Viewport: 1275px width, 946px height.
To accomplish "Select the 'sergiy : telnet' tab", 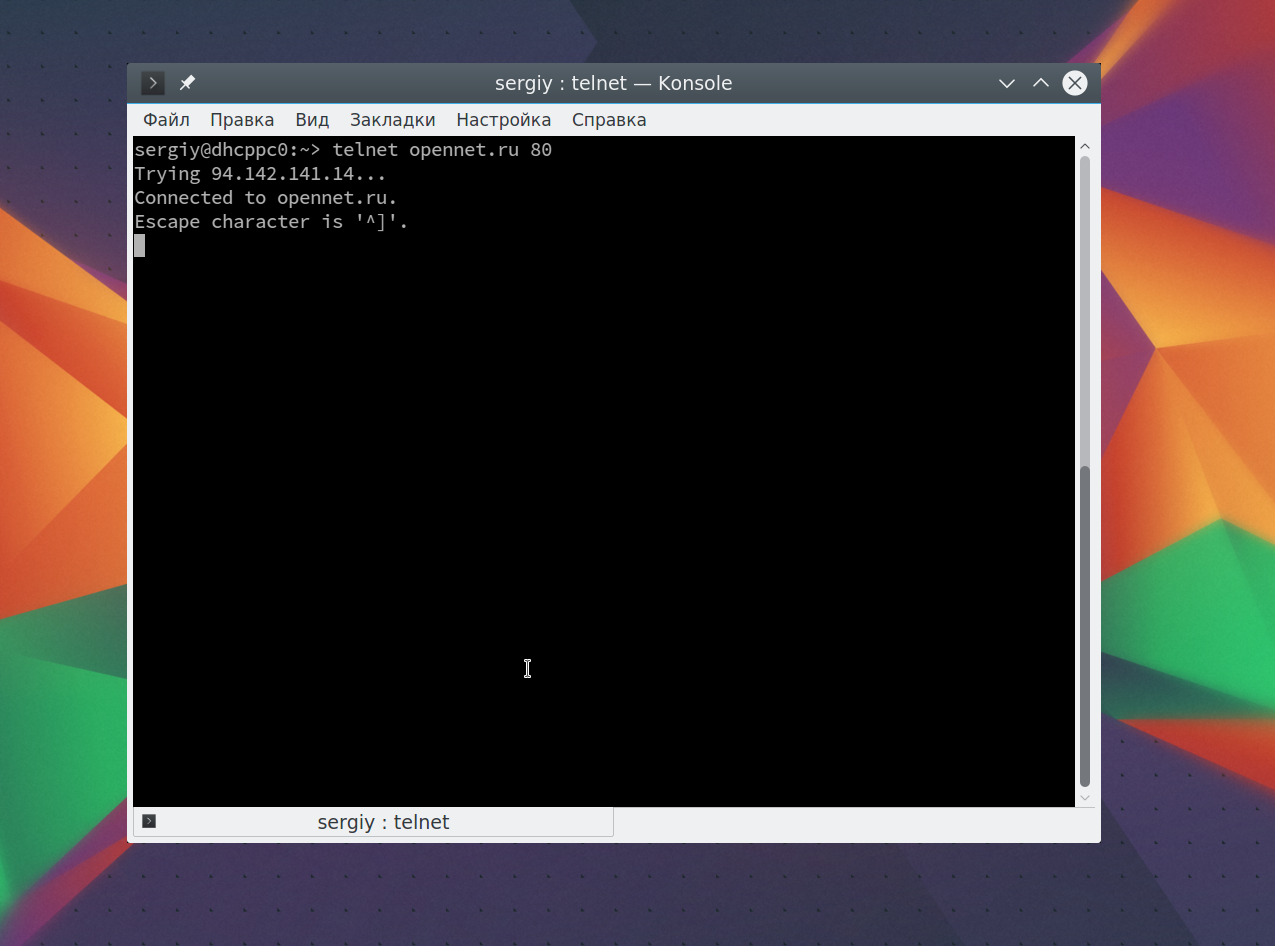I will pos(373,822).
